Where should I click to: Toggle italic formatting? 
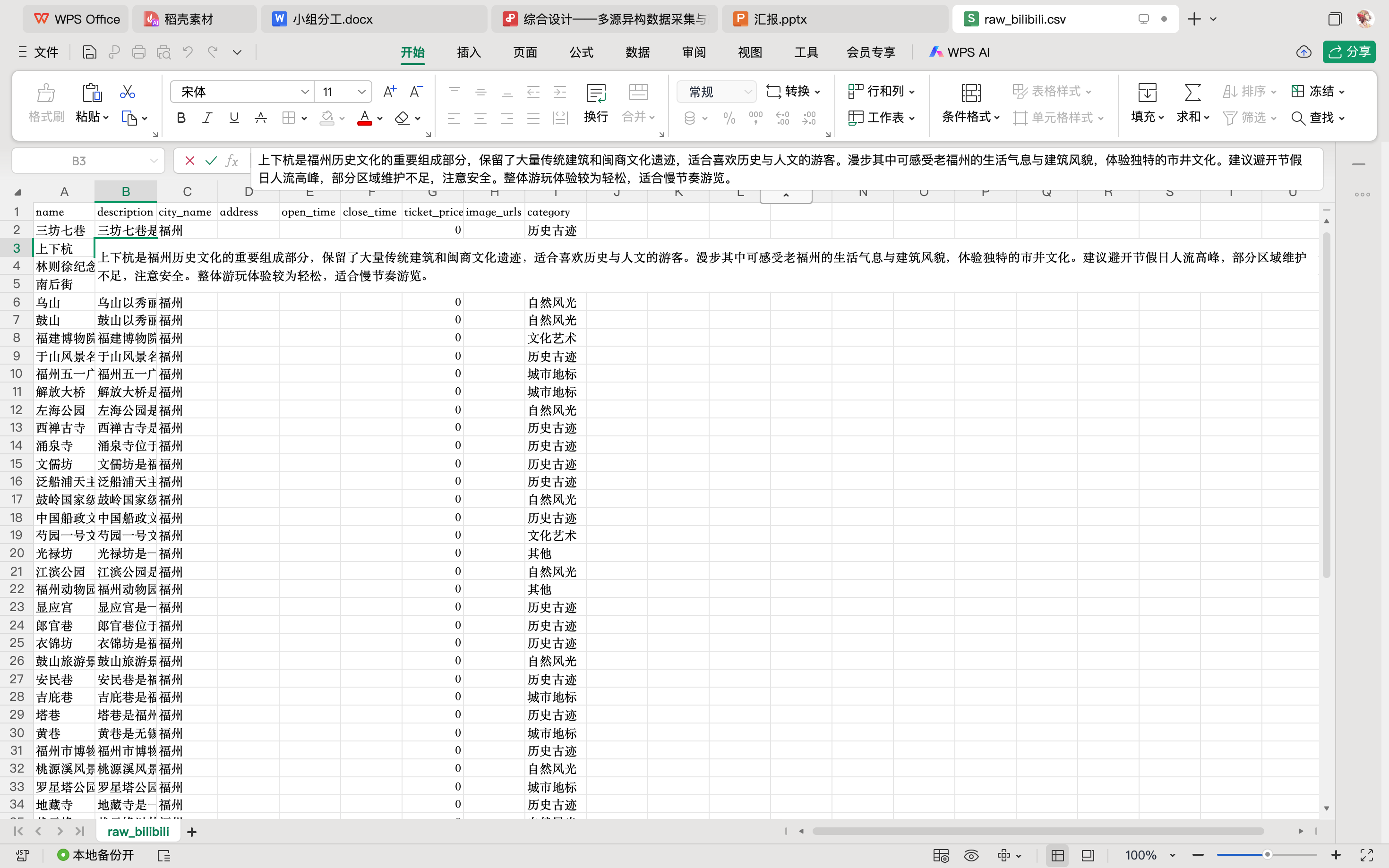point(207,118)
